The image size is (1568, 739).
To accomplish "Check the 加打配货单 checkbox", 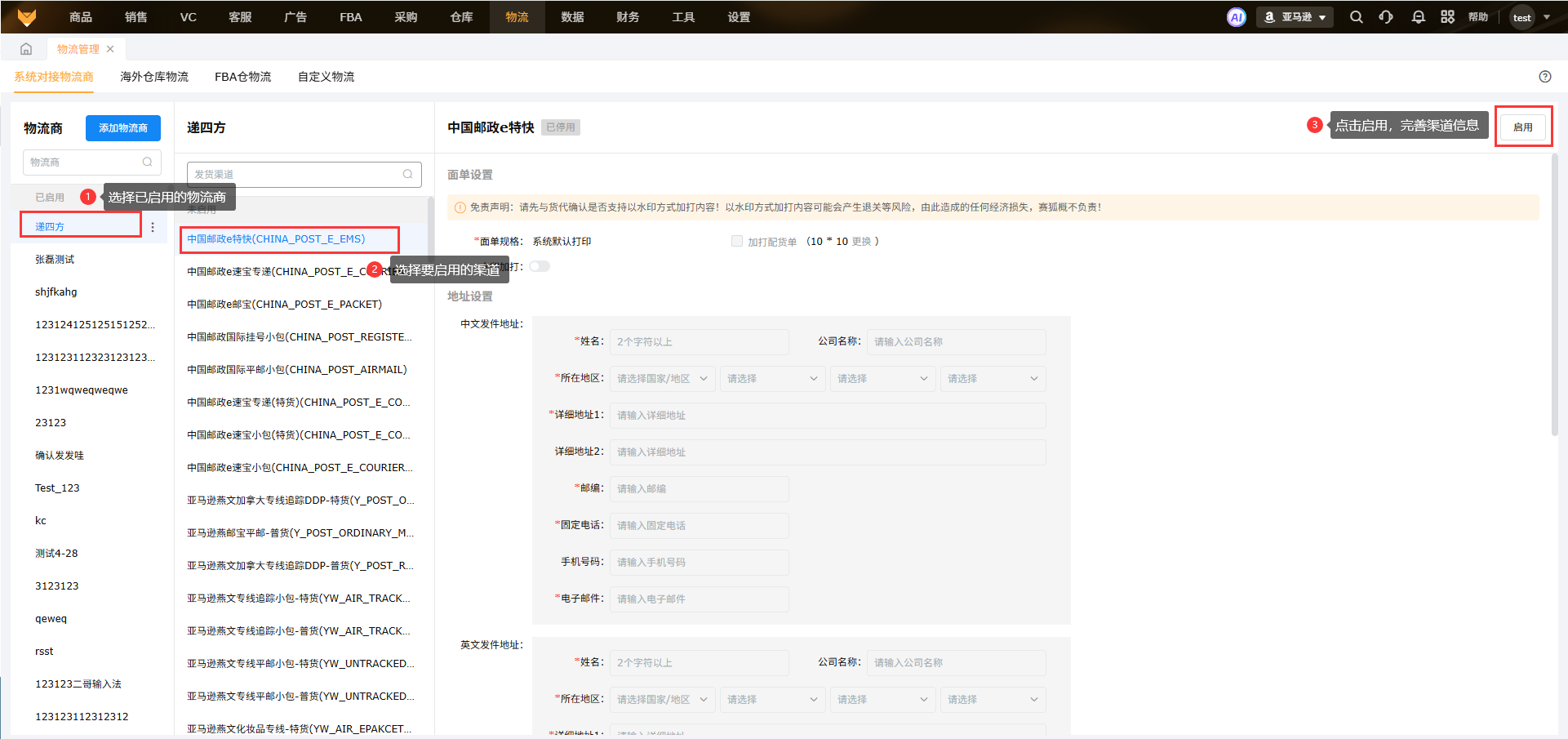I will pos(737,241).
